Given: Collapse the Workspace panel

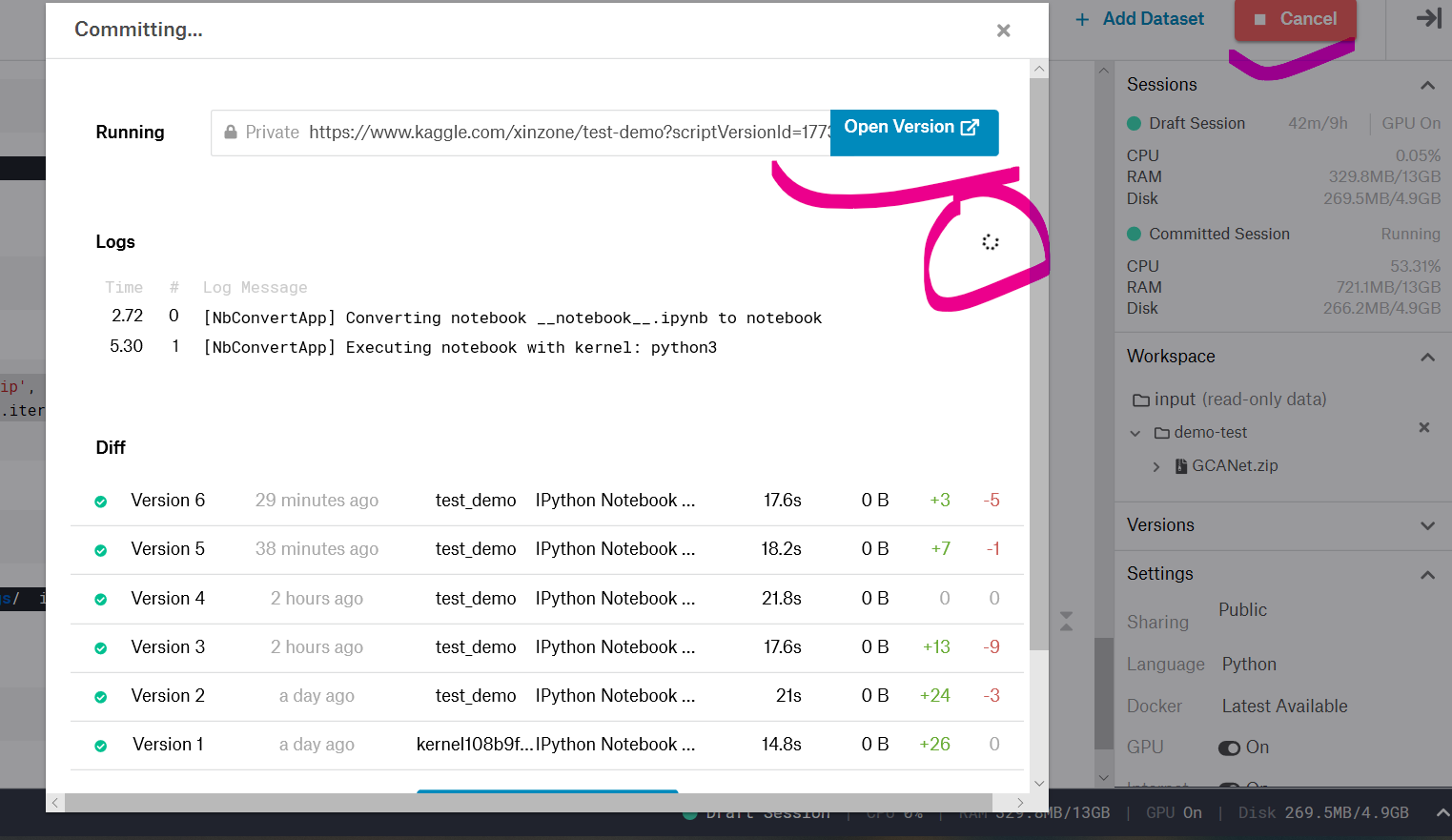Looking at the screenshot, I should [1427, 358].
